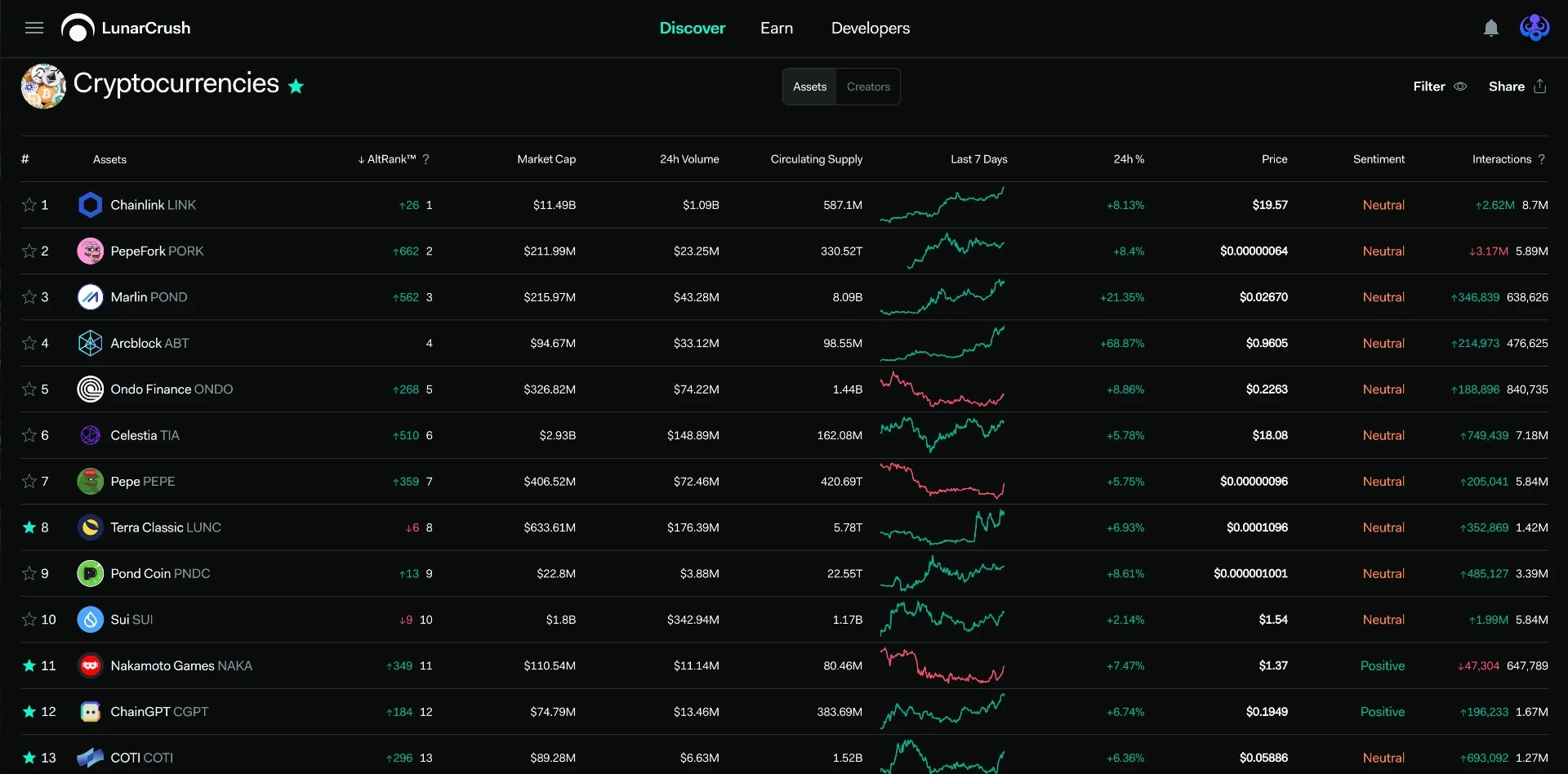Click the Interactions help question mark
The height and width of the screenshot is (774, 1568).
point(1542,159)
